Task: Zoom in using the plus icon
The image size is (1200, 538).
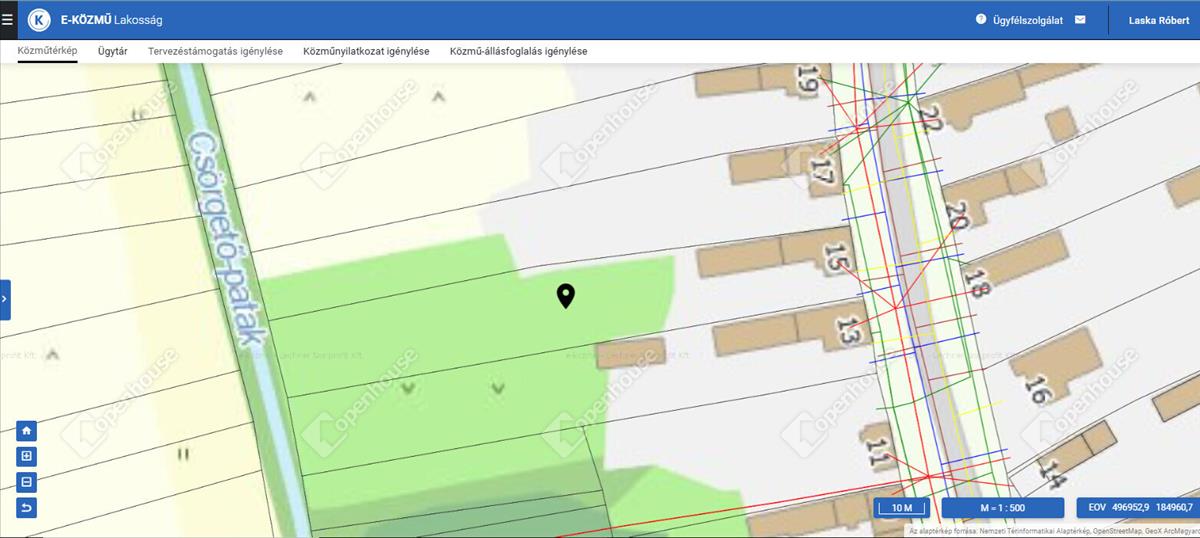Action: (27, 456)
